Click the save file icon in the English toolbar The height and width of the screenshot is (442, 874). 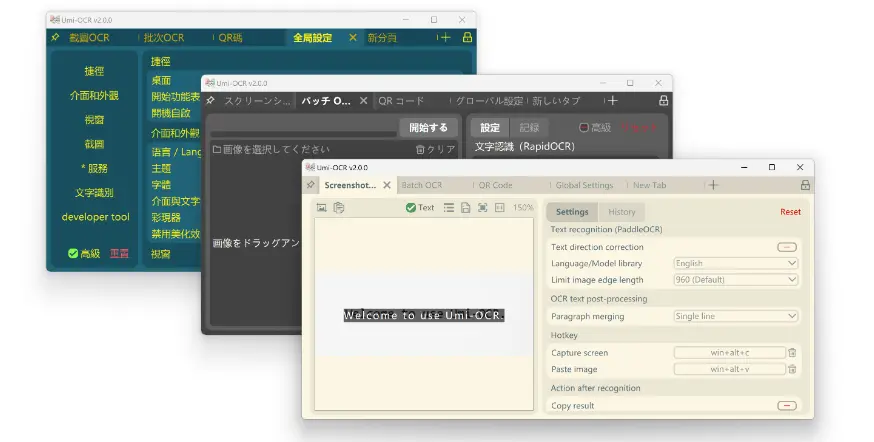click(465, 207)
